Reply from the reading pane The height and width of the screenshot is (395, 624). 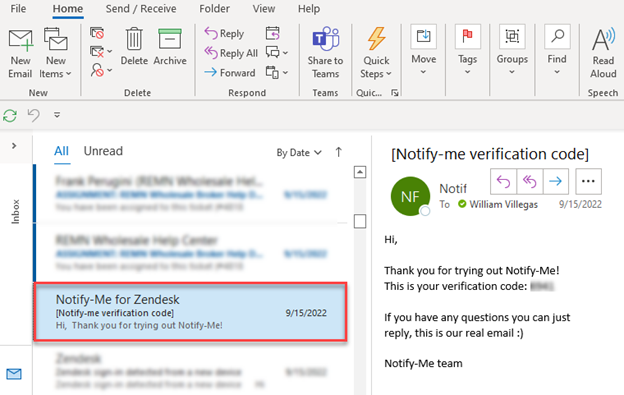503,181
